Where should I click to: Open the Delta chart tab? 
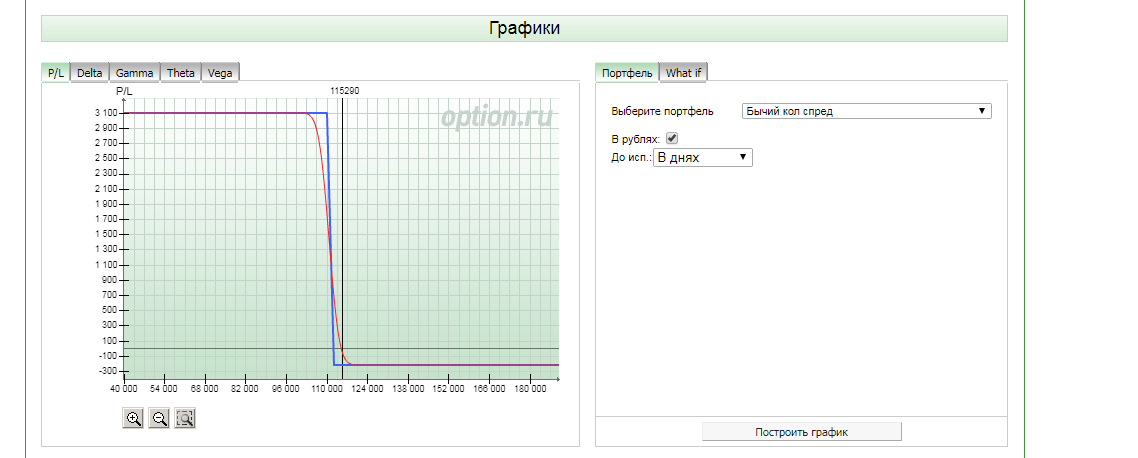tap(90, 73)
